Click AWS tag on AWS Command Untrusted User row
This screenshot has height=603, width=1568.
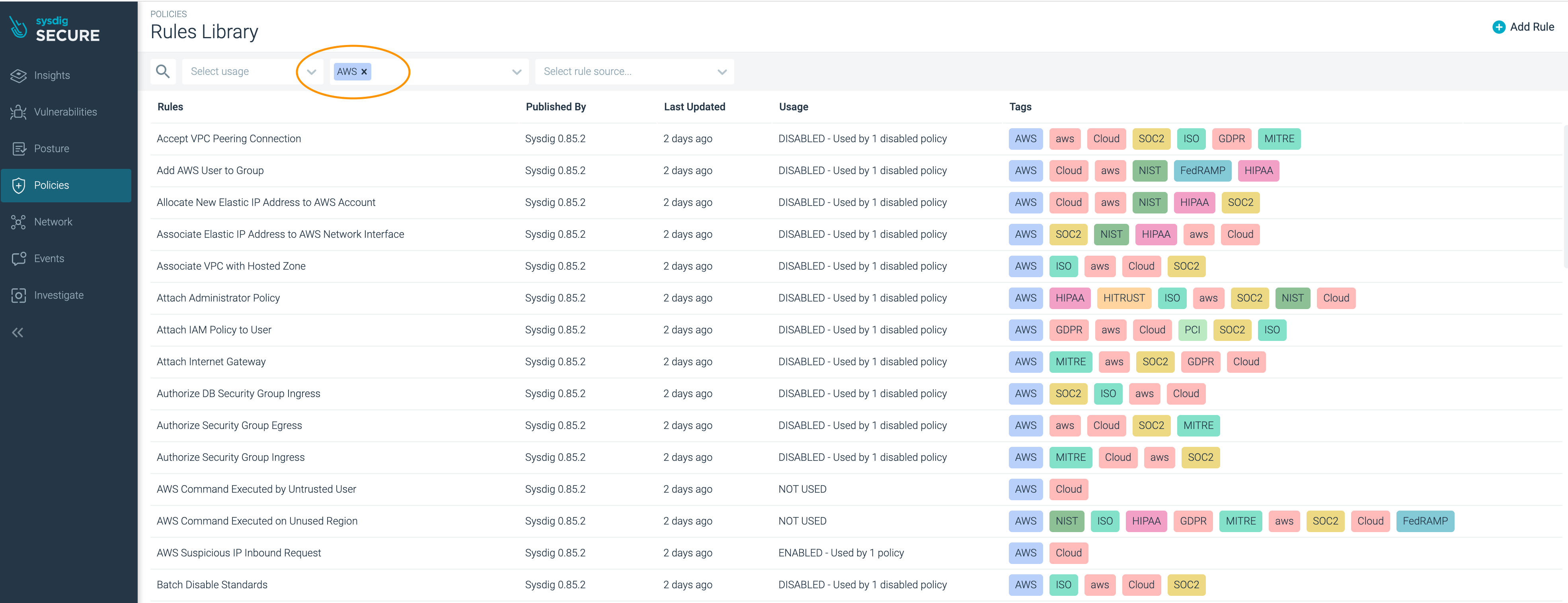[x=1026, y=489]
